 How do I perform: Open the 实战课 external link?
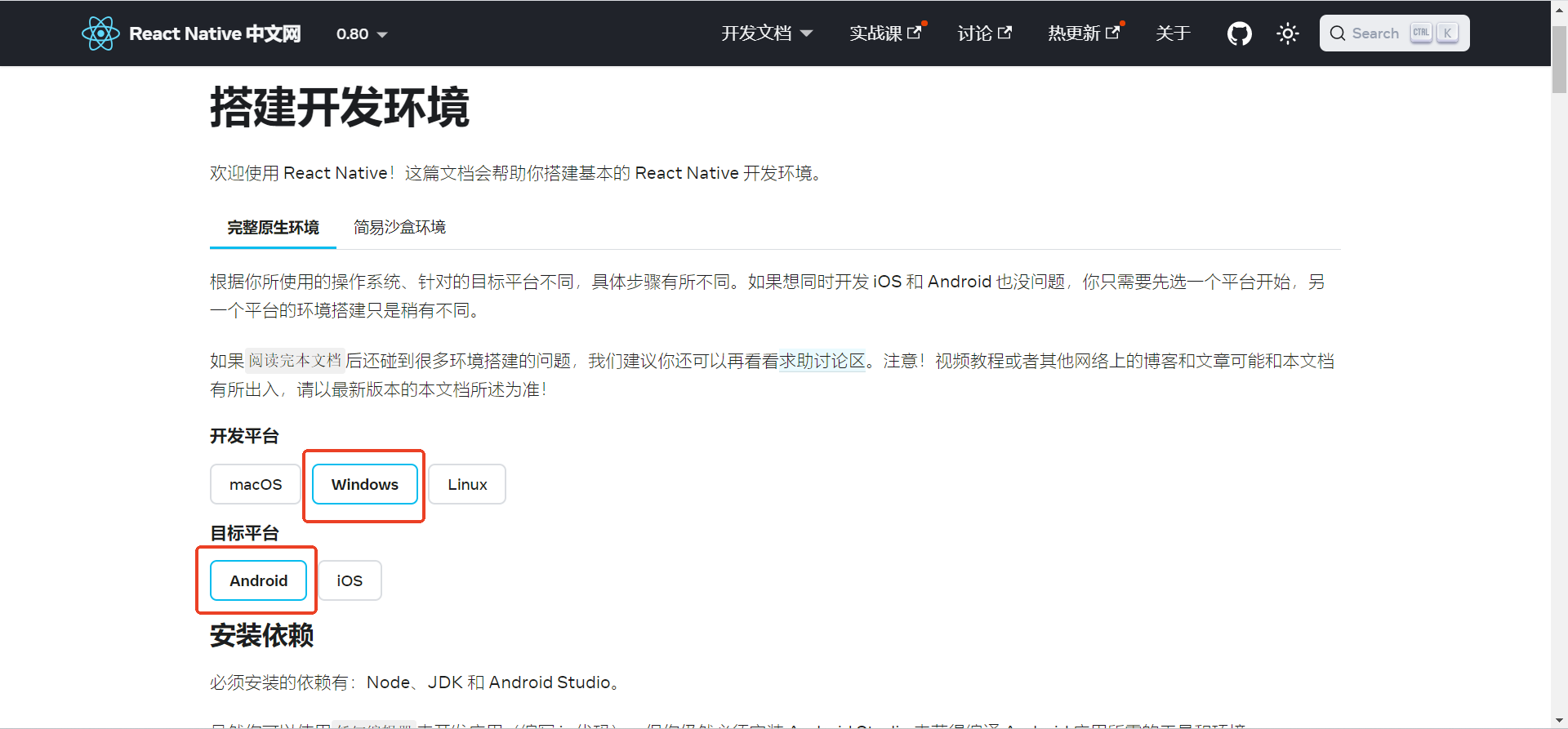click(885, 33)
